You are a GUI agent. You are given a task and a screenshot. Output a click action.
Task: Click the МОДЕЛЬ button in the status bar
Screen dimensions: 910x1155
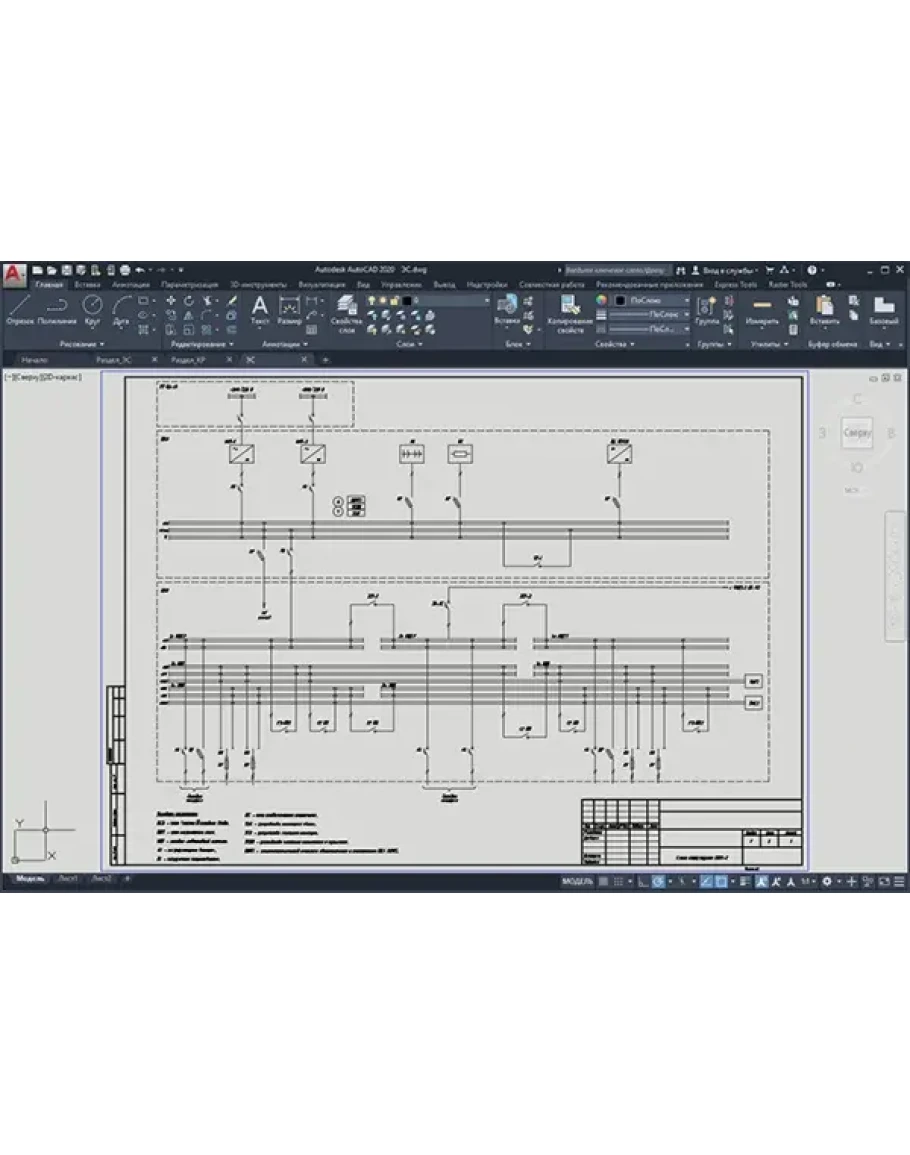(578, 881)
